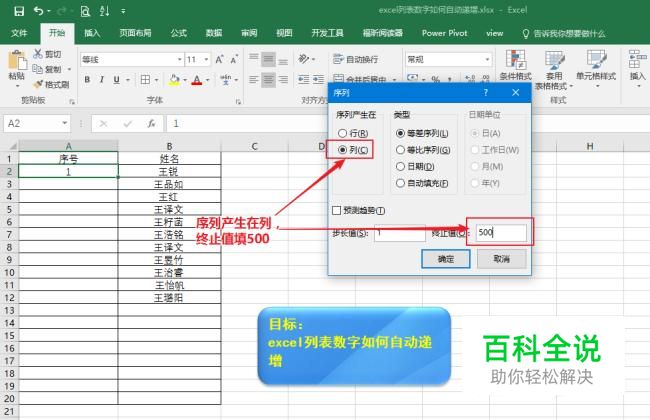
Task: Select column A header
Action: pyautogui.click(x=68, y=146)
